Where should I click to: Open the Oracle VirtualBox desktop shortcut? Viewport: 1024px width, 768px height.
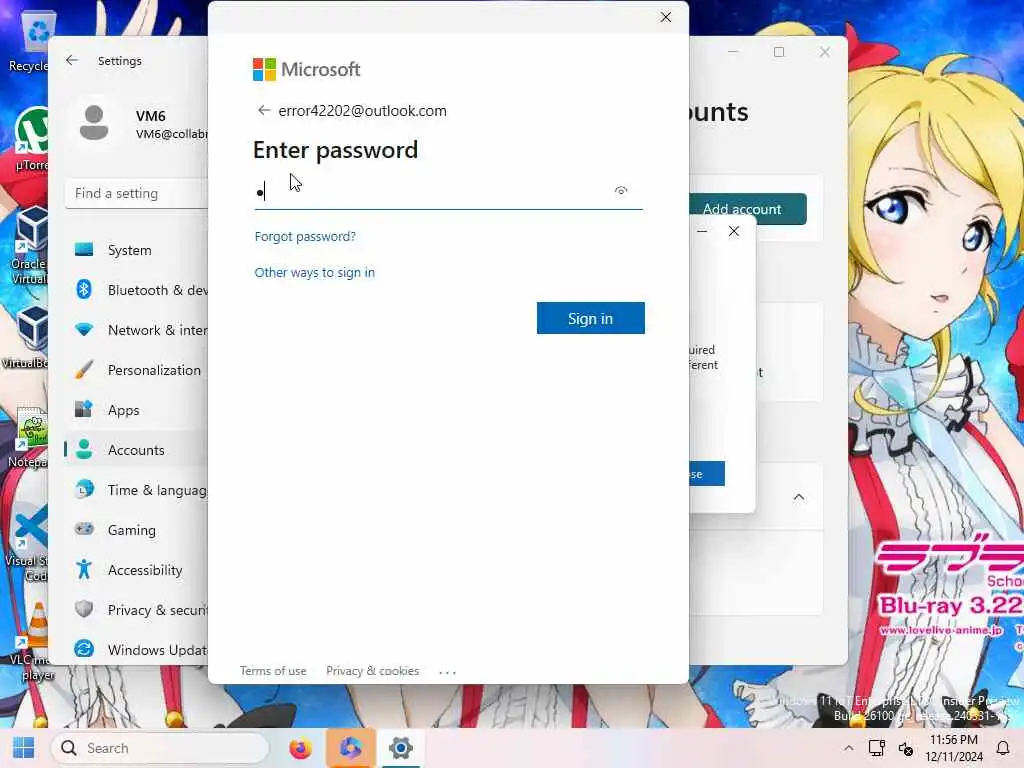tap(29, 245)
